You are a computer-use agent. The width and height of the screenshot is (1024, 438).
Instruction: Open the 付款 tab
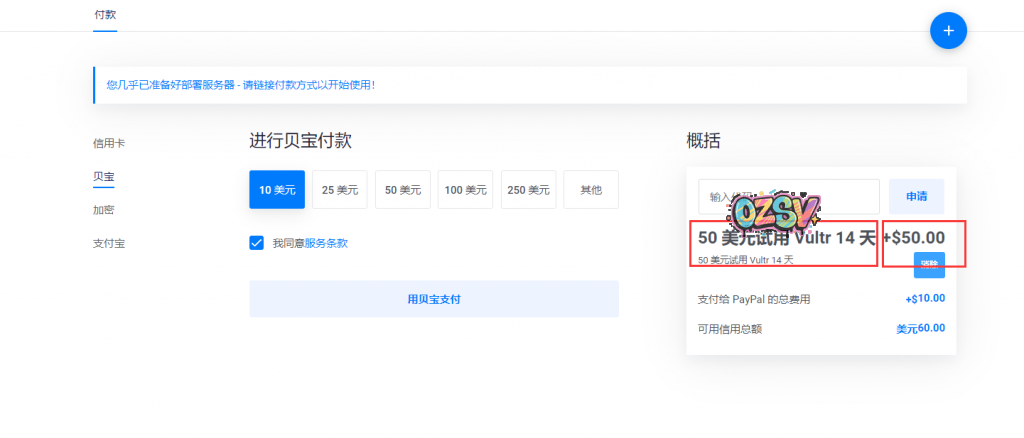point(105,15)
